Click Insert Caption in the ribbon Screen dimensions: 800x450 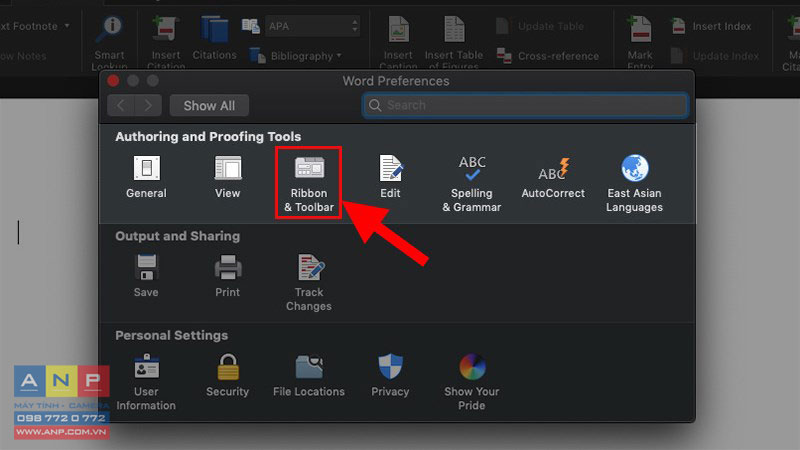[x=398, y=42]
